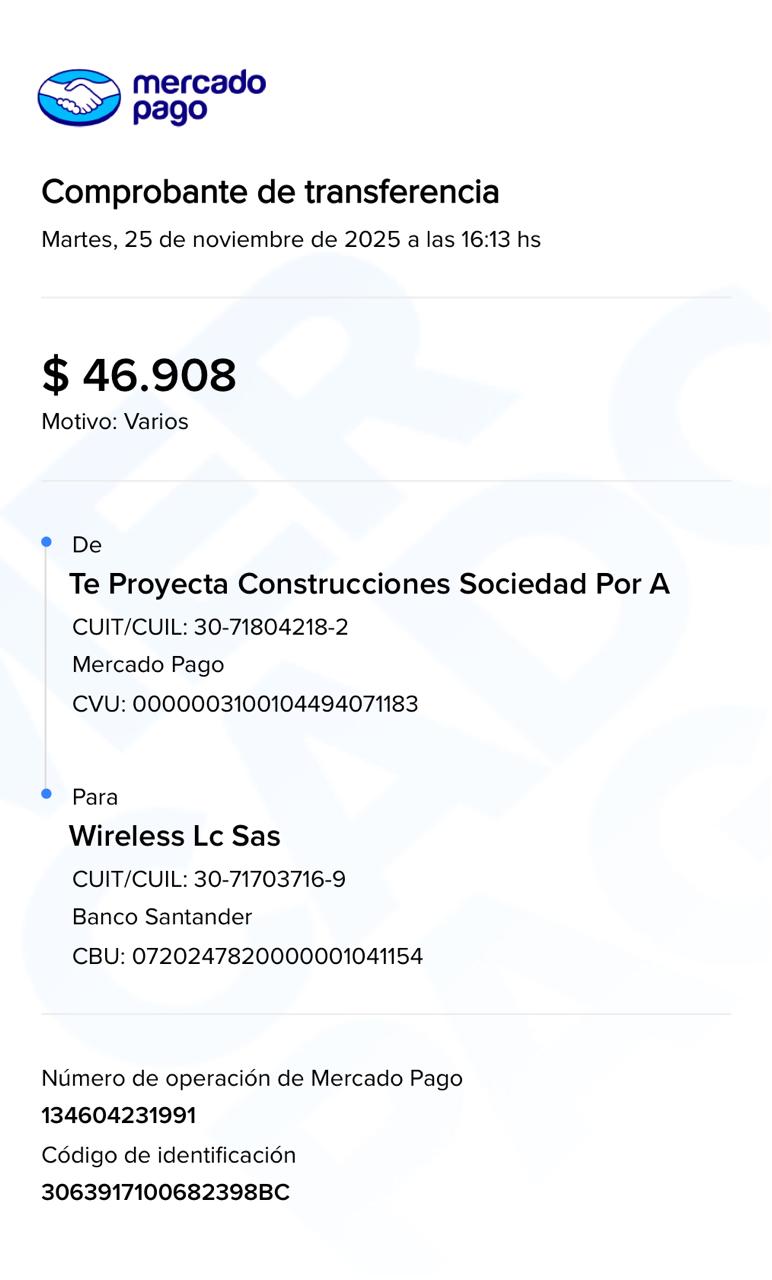Click the blue dot beside "De"
Viewport: 772px width, 1280px height.
click(x=46, y=542)
